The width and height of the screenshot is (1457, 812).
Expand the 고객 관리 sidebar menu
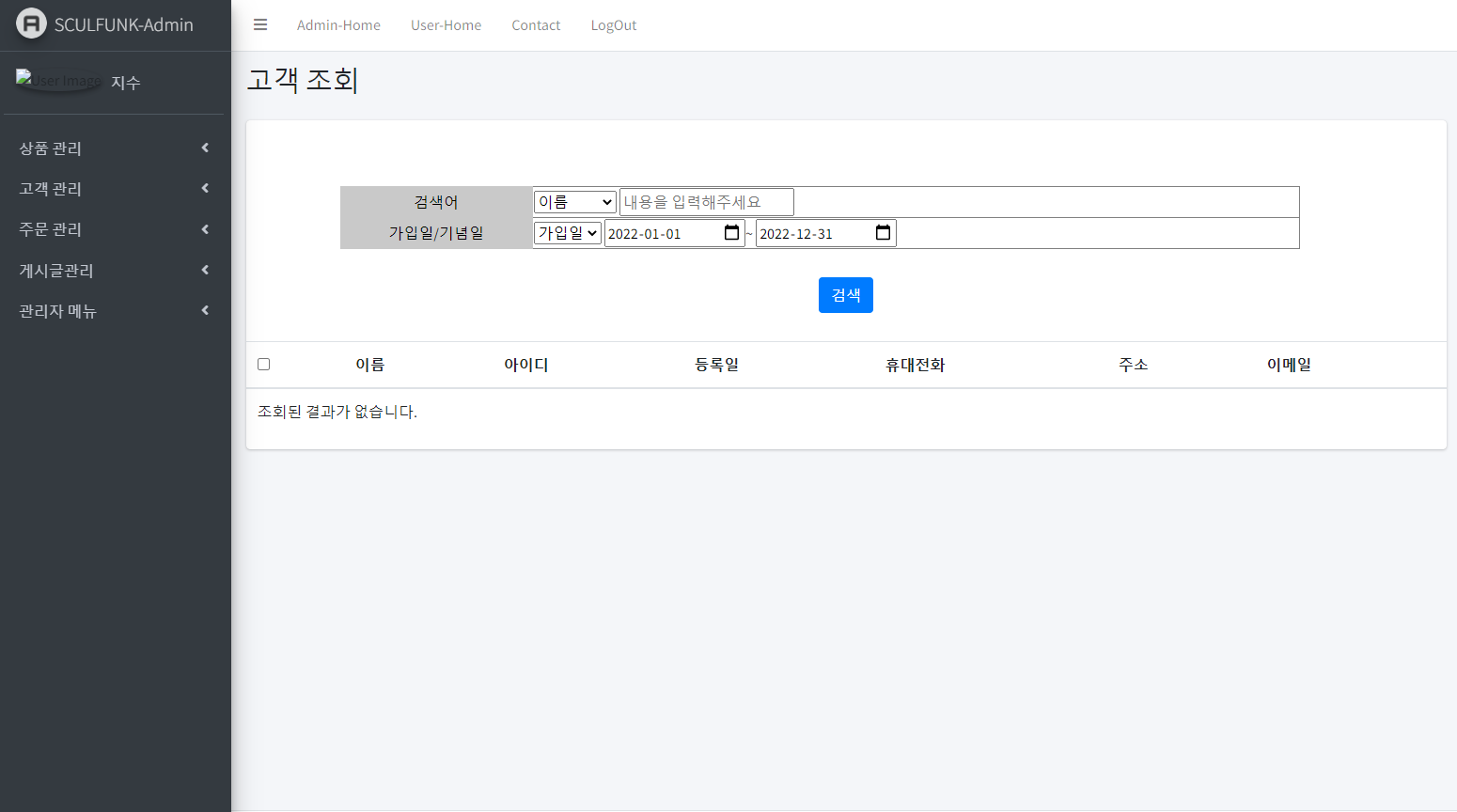[x=114, y=189]
